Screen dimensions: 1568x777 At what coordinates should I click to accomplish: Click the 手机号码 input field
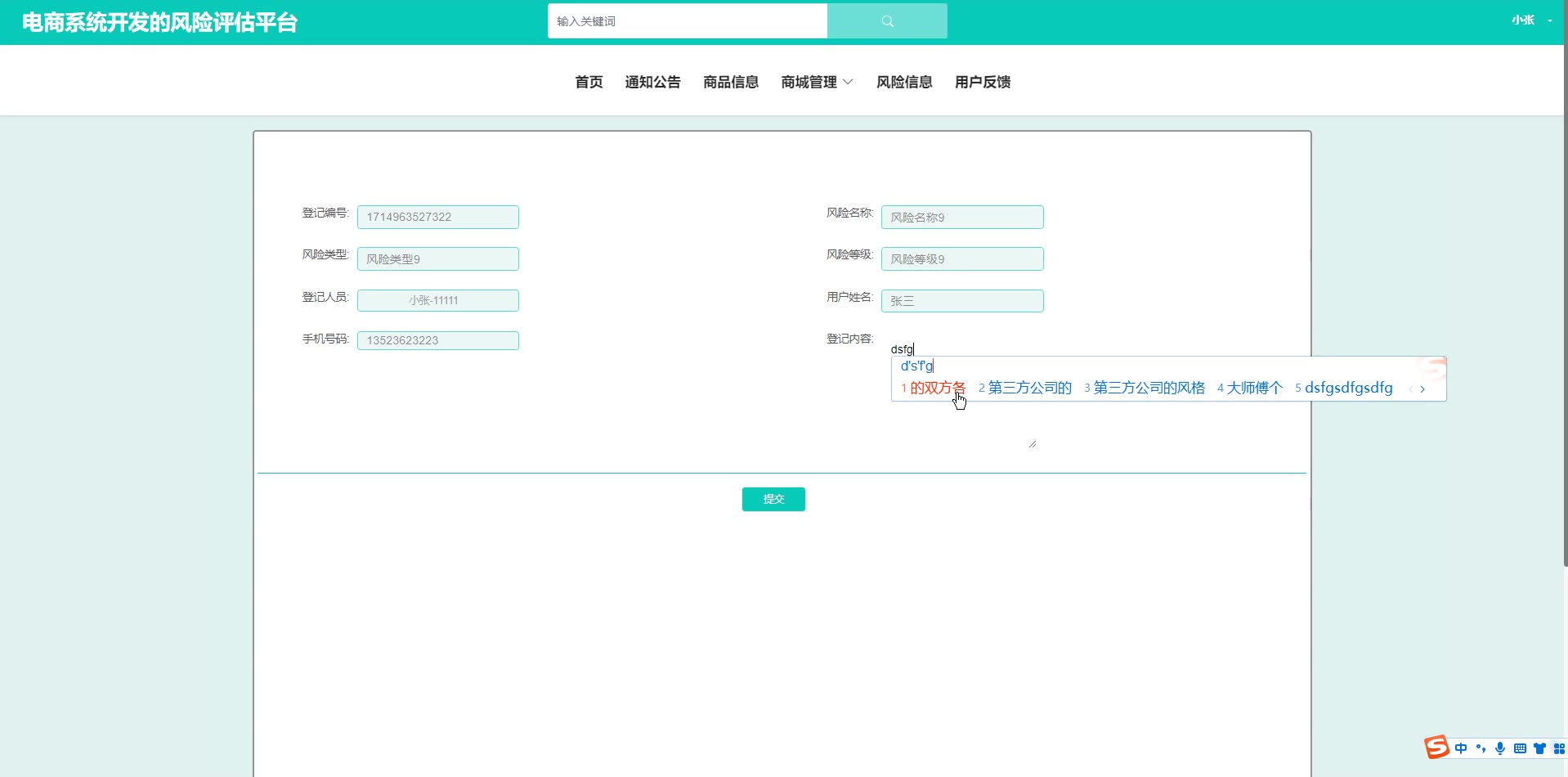point(437,340)
